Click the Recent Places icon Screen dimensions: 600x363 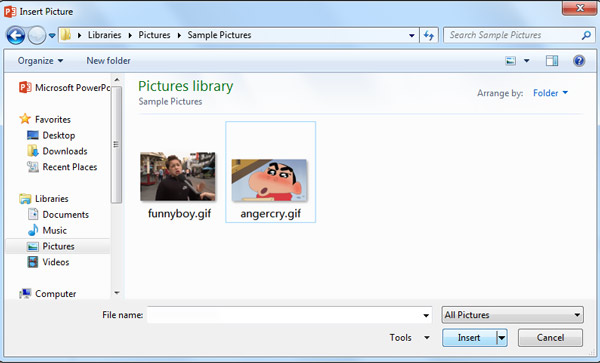point(33,167)
